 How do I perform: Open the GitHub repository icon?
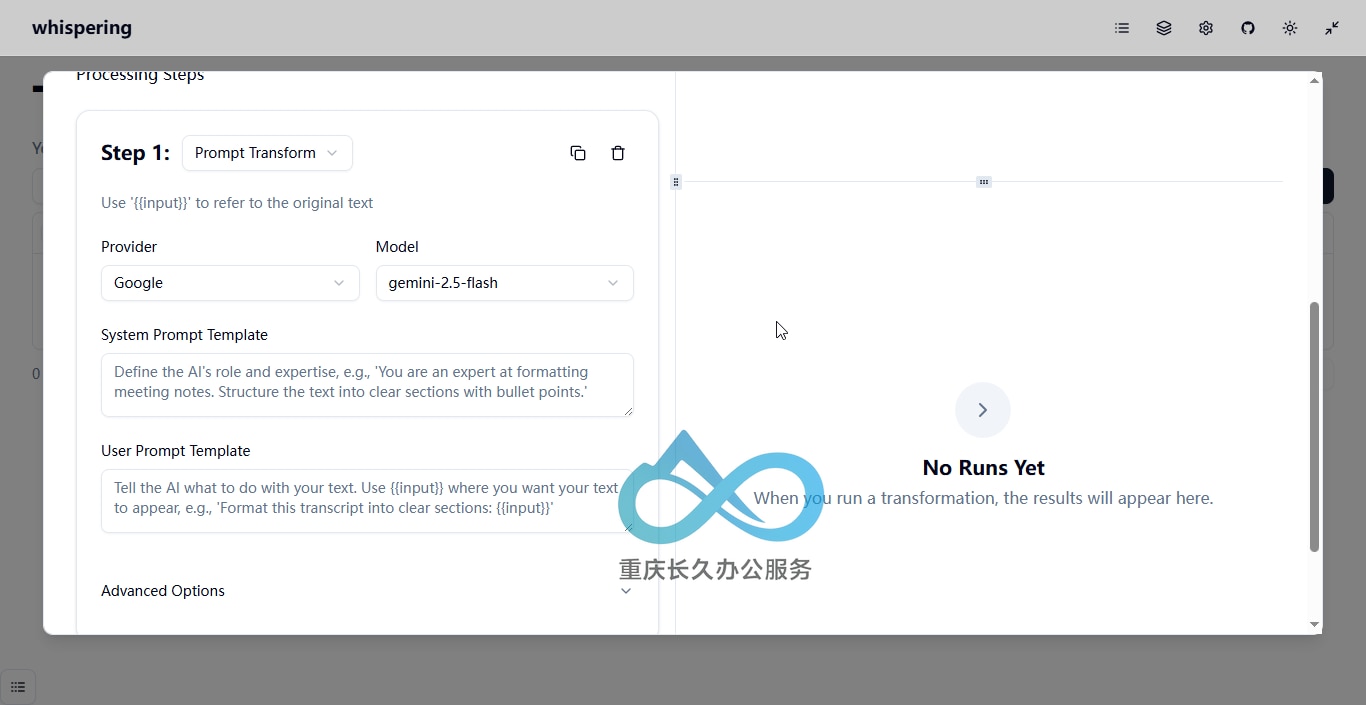1248,28
